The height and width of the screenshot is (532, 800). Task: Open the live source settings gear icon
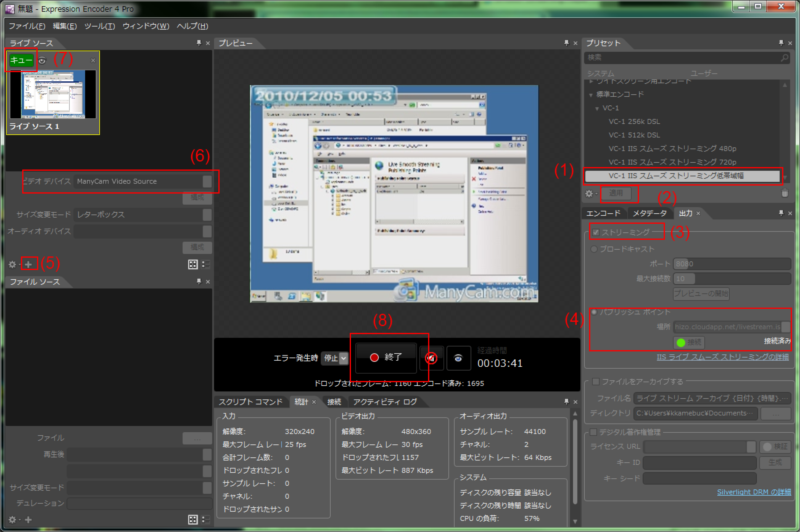tap(12, 264)
